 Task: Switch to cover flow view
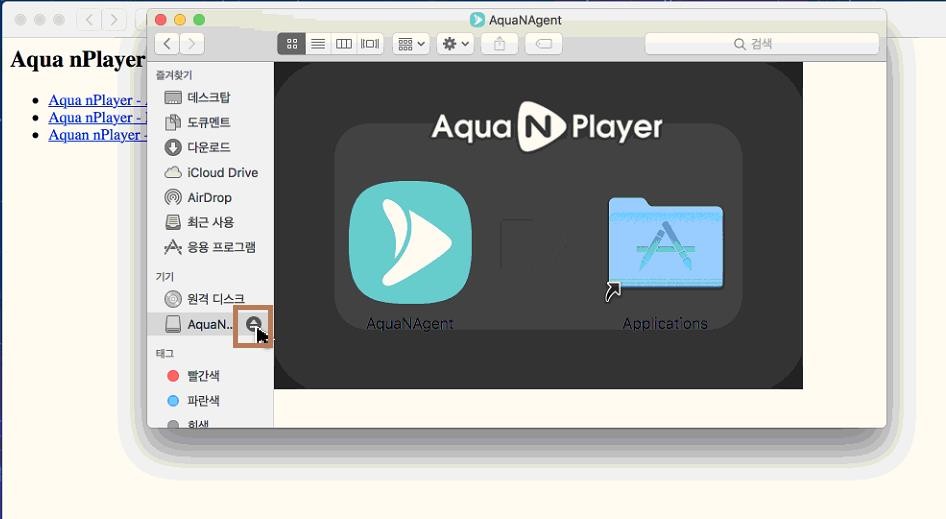tap(370, 44)
